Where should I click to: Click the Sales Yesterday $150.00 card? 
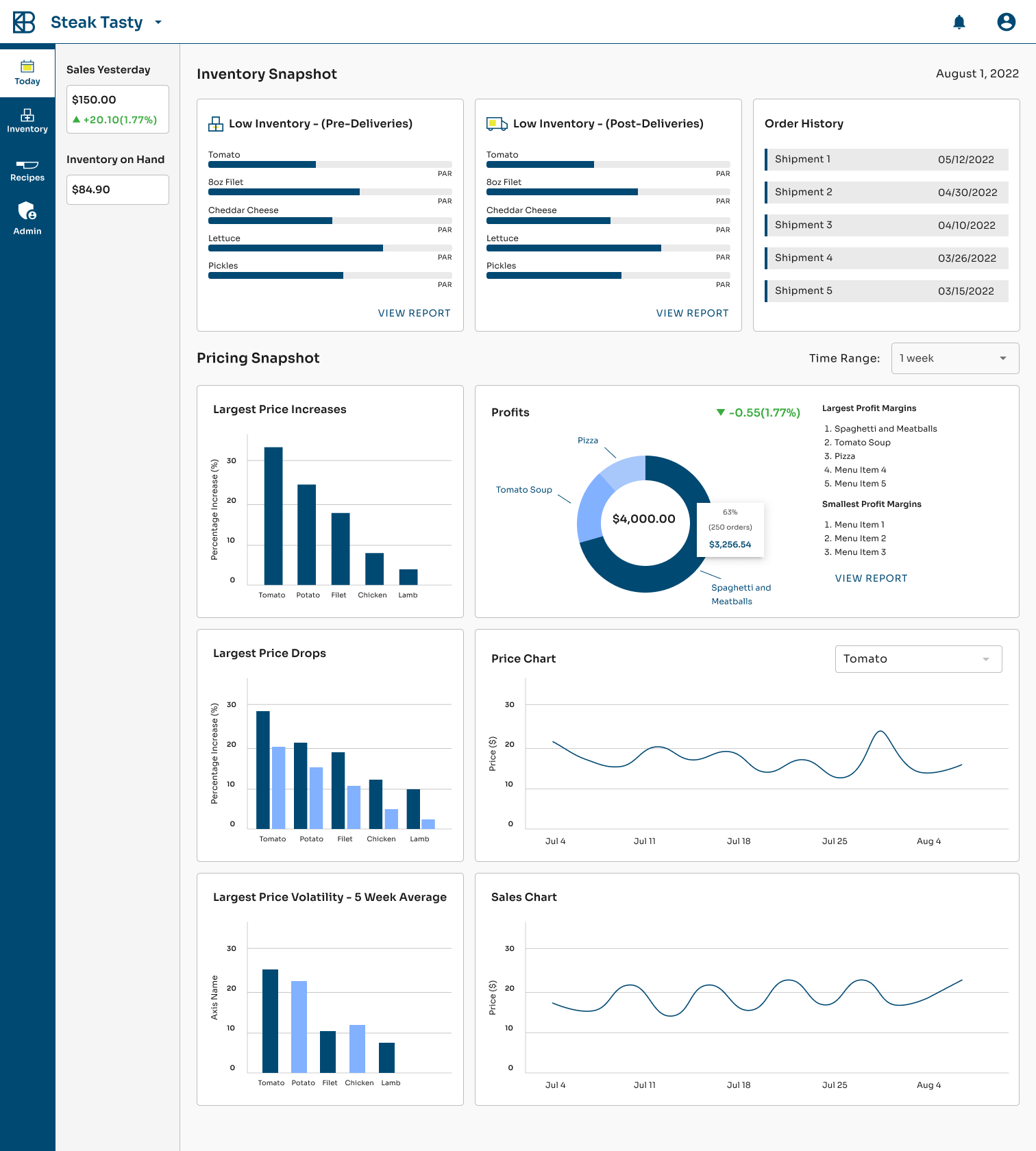point(118,109)
